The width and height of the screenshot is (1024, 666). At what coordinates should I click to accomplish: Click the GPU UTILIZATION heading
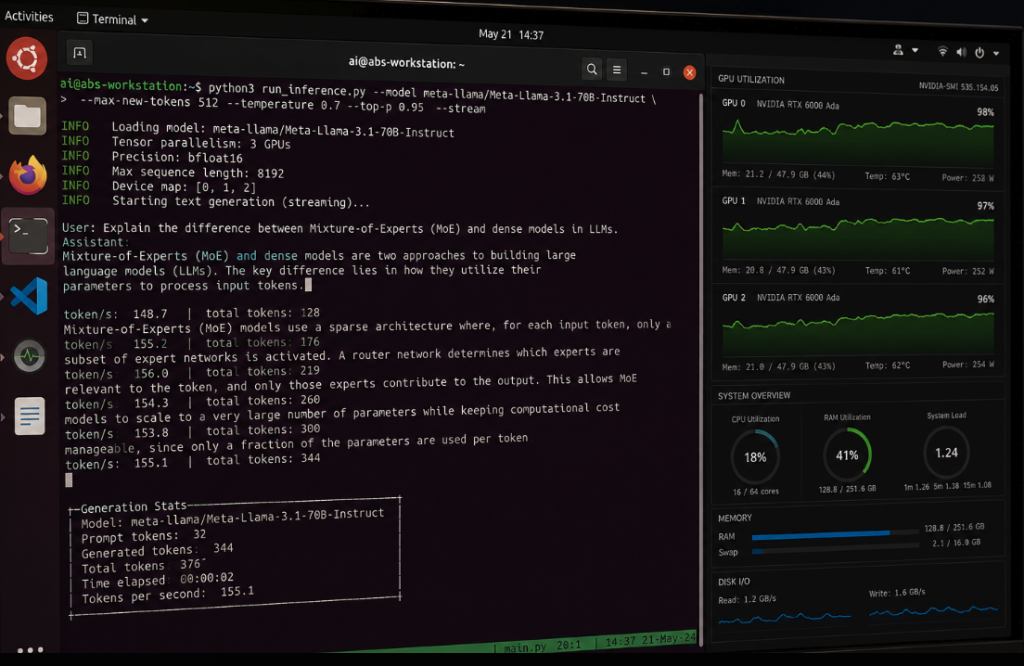(751, 79)
